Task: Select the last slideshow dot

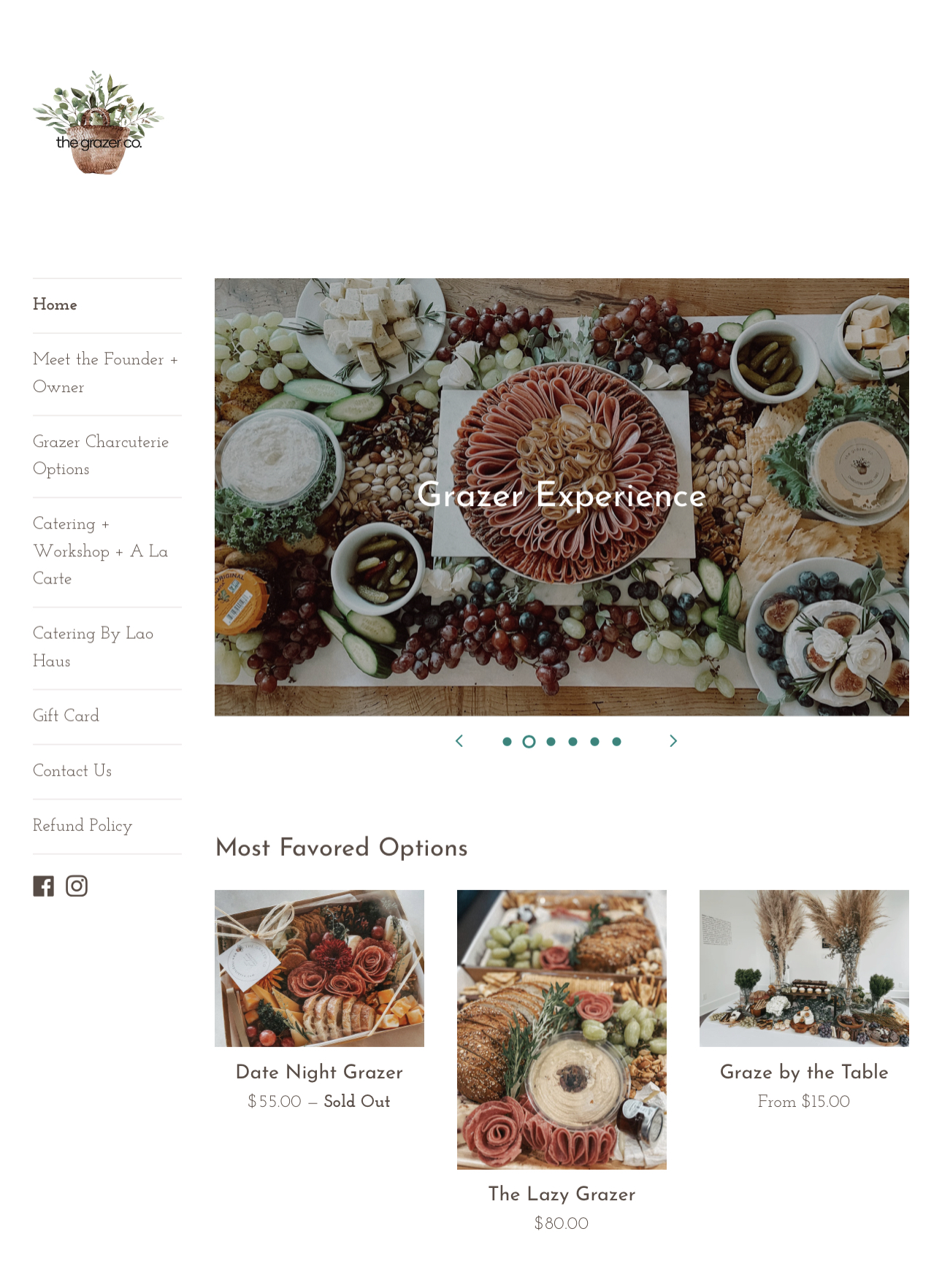Action: click(616, 742)
